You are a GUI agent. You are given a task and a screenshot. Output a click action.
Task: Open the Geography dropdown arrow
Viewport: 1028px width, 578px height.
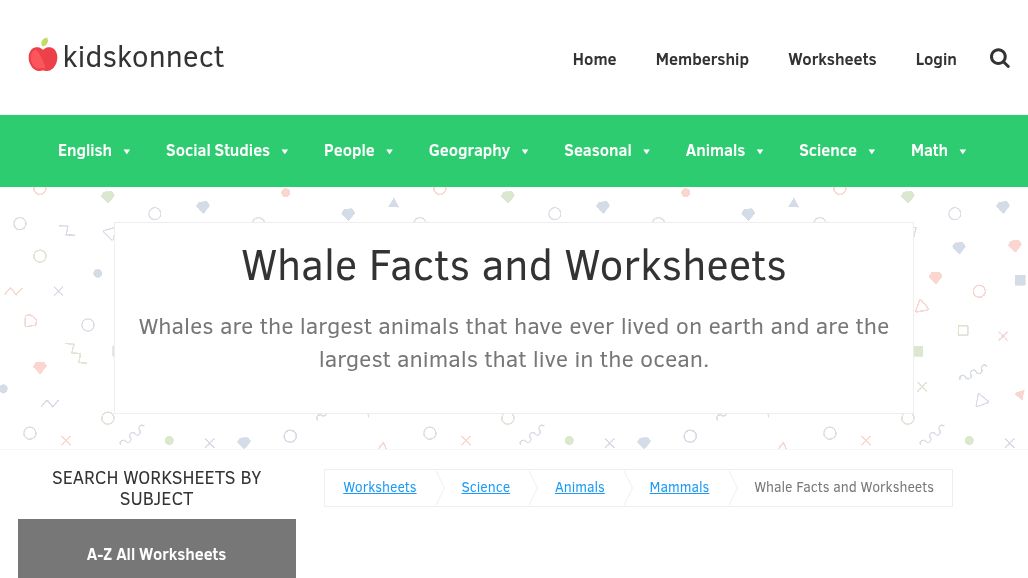point(525,151)
